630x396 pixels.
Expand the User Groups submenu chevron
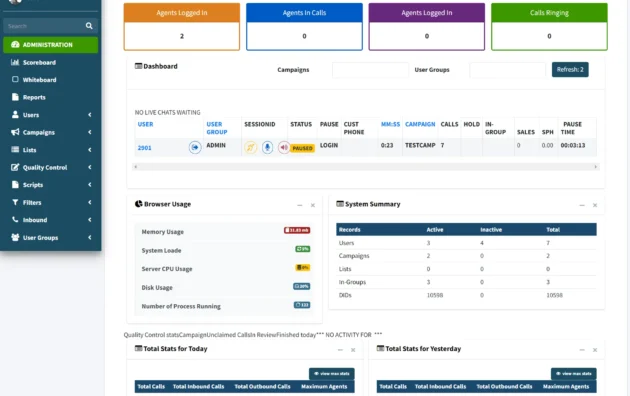pyautogui.click(x=90, y=237)
